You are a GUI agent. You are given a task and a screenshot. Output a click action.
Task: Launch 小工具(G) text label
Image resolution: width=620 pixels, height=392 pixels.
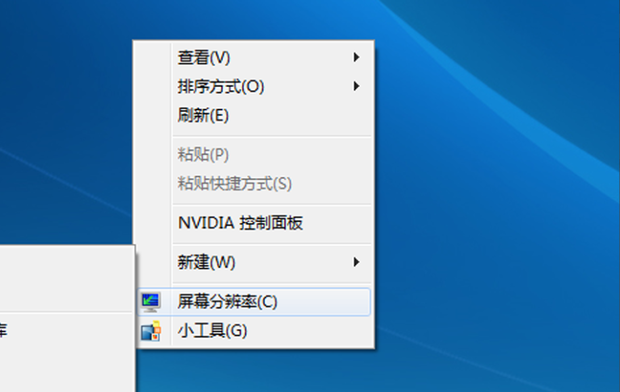[x=212, y=331]
